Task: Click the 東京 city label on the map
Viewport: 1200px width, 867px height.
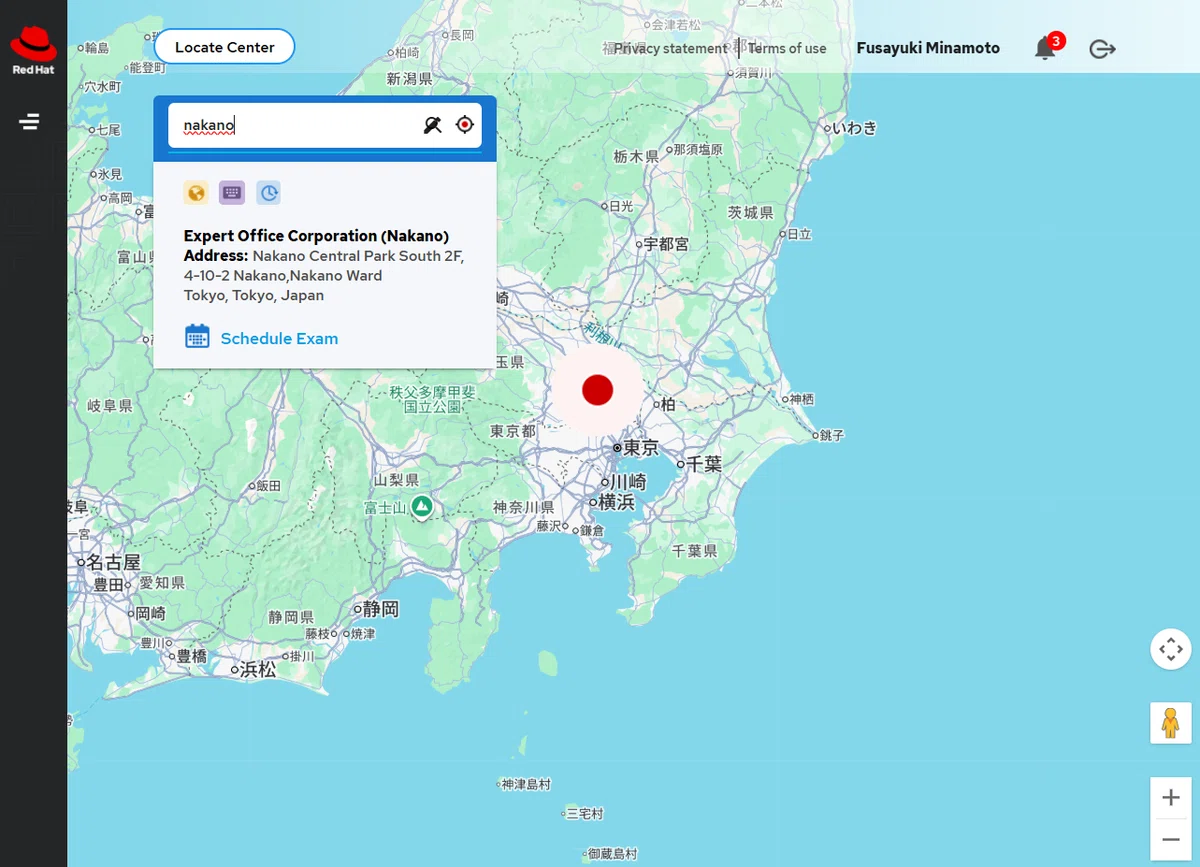Action: pyautogui.click(x=641, y=448)
